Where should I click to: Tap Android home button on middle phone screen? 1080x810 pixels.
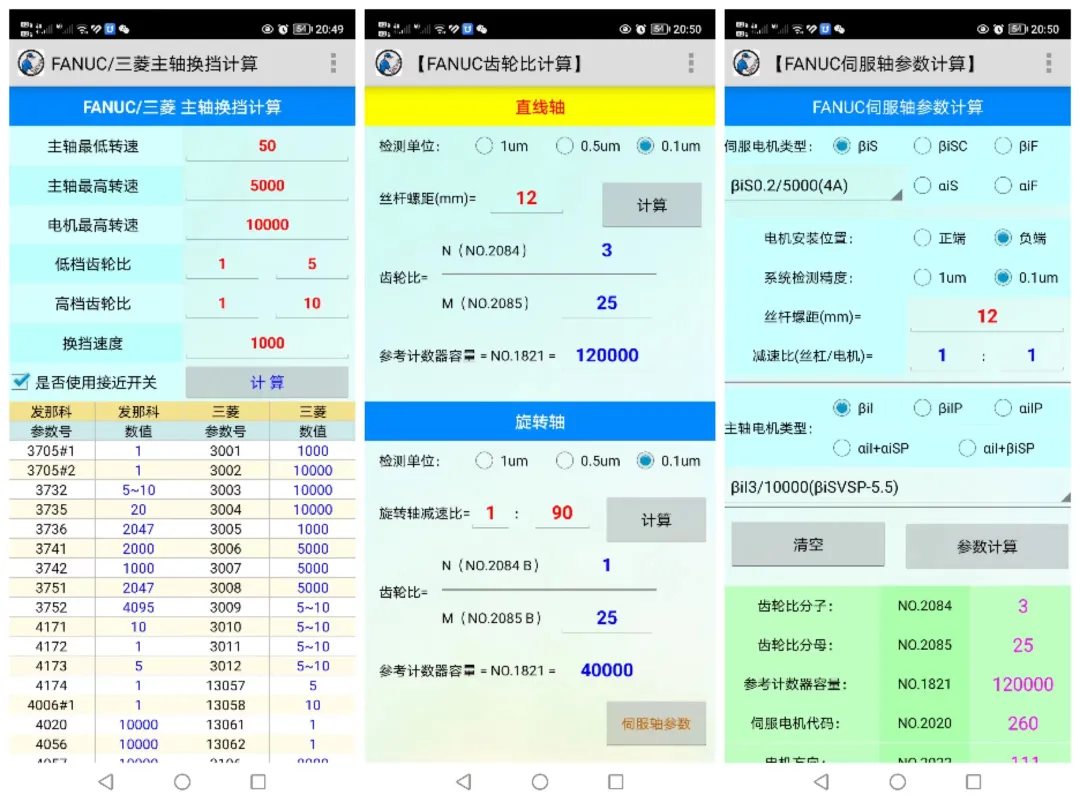540,781
